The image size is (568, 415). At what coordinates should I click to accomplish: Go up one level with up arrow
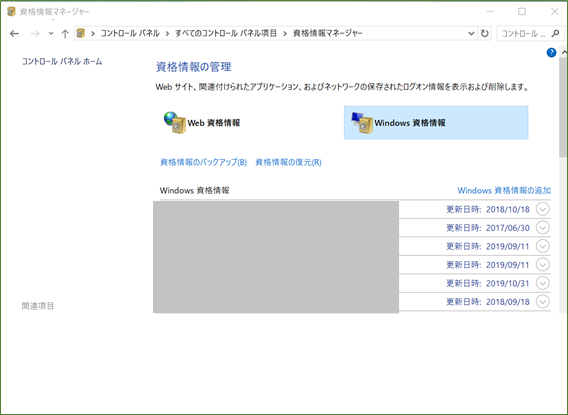(65, 34)
